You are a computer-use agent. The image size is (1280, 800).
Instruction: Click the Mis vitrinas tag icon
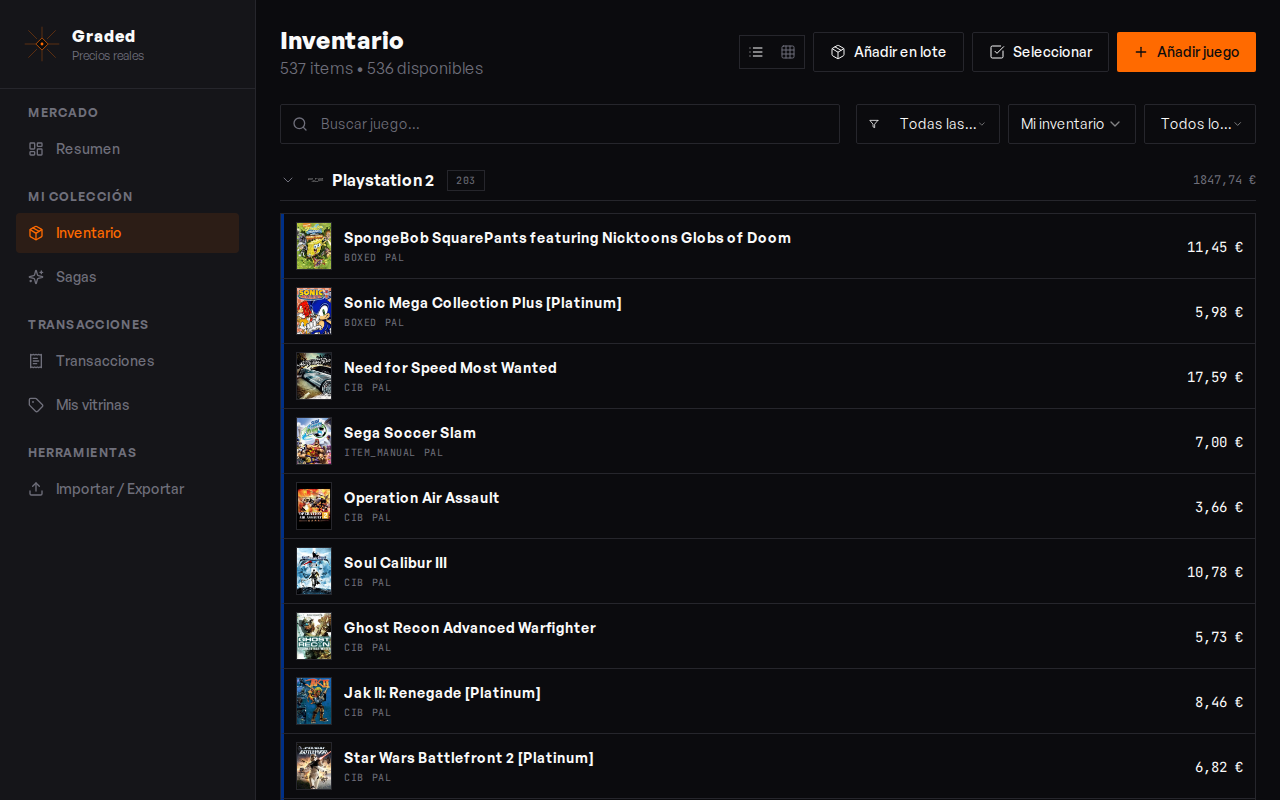36,405
